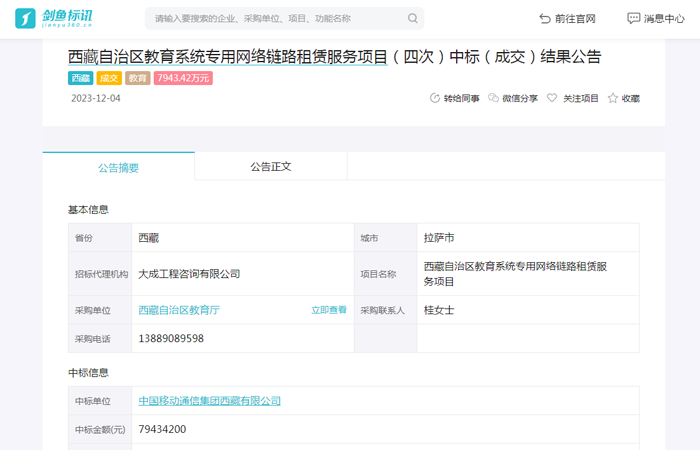The width and height of the screenshot is (700, 450).
Task: Click the date 2023-12-04
Action: click(96, 98)
